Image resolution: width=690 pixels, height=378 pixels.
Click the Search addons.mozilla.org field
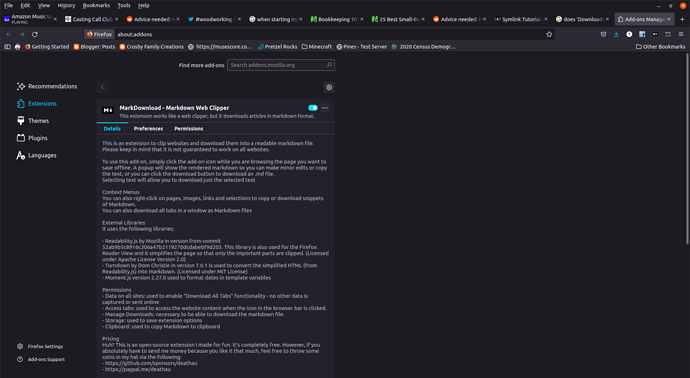[x=281, y=65]
